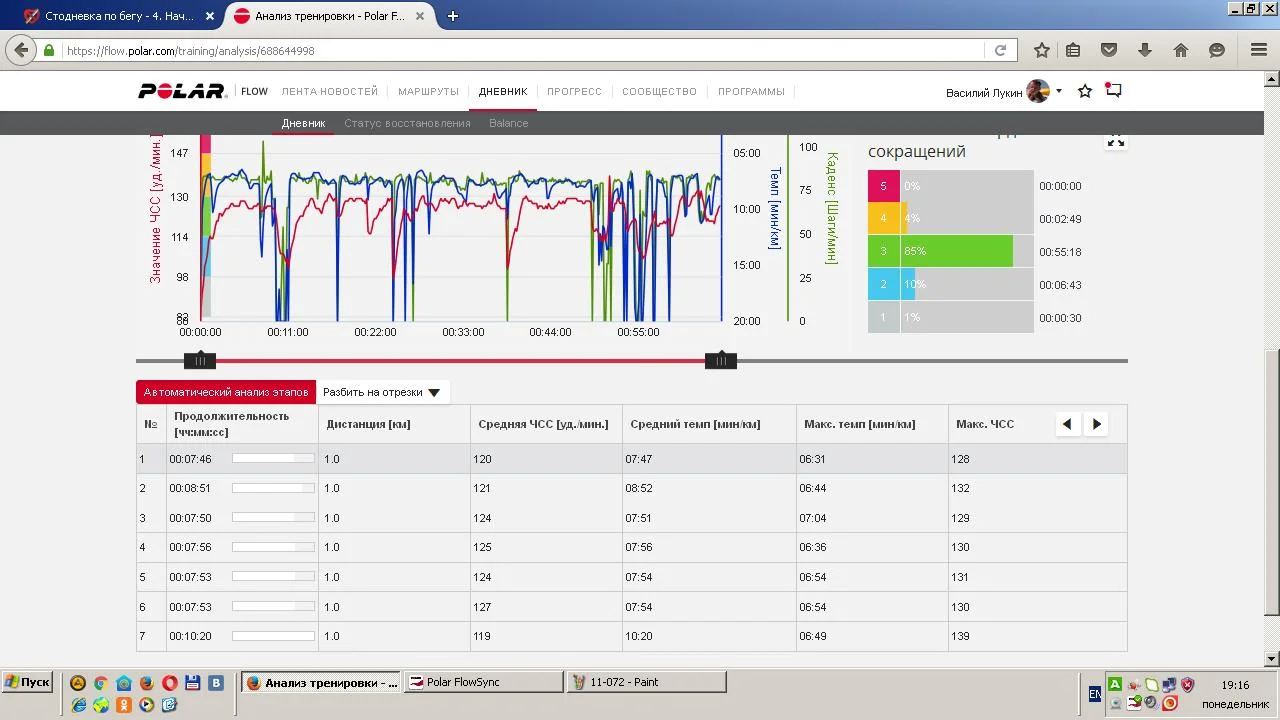This screenshot has height=720, width=1280.
Task: Open Firefox hamburger menu
Action: click(x=1259, y=50)
